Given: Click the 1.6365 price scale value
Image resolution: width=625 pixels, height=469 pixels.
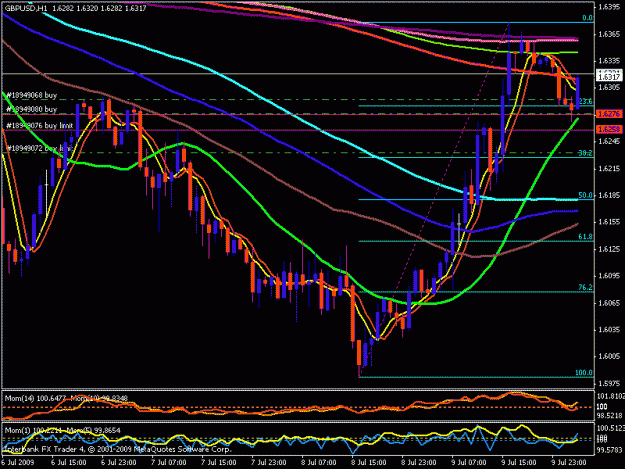Looking at the screenshot, I should pos(609,35).
